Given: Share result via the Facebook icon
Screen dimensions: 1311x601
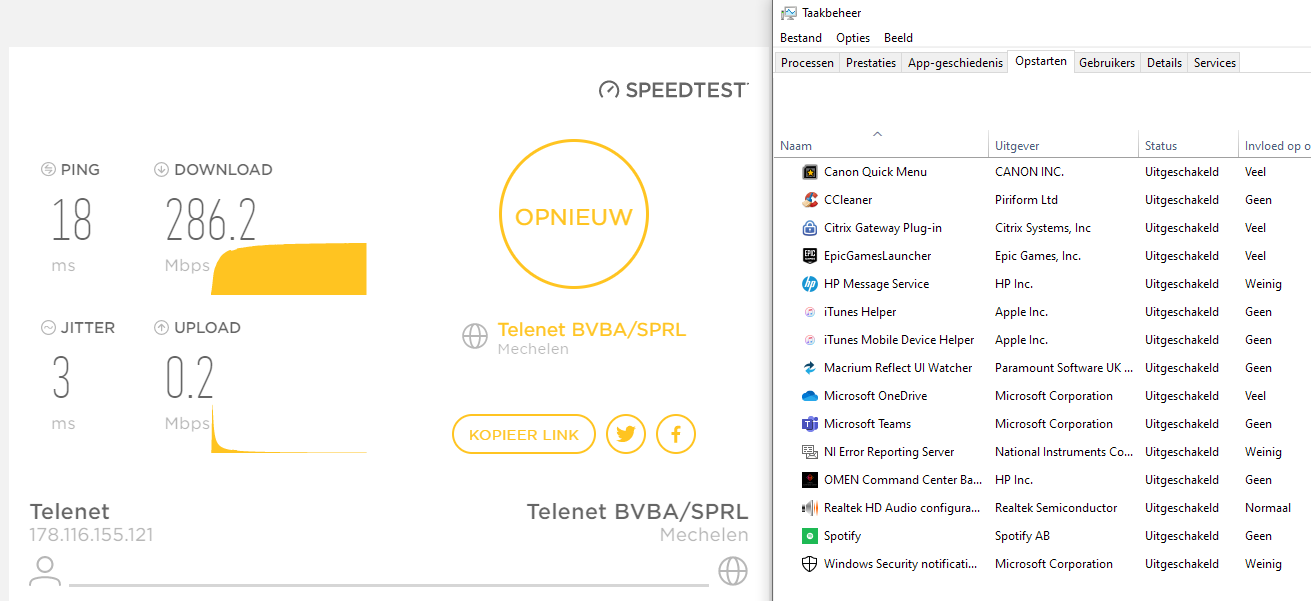Looking at the screenshot, I should 676,435.
